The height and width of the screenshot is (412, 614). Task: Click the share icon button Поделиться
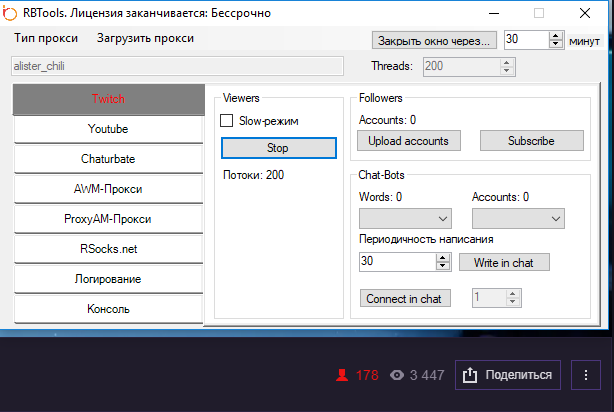pyautogui.click(x=509, y=376)
